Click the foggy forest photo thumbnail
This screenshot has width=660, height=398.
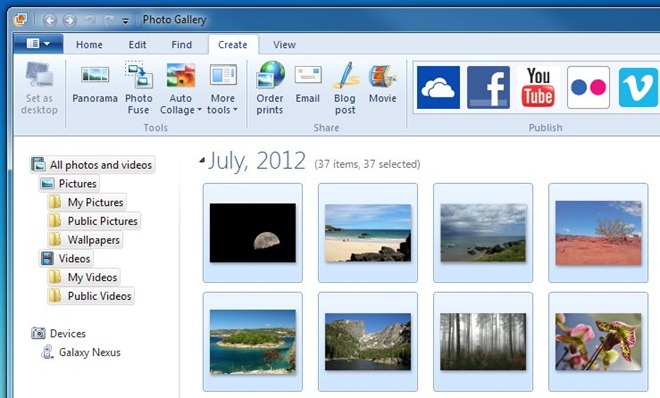coord(483,342)
